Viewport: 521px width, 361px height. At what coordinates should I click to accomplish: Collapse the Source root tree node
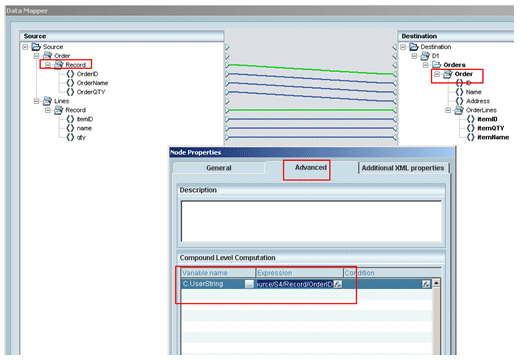coord(25,47)
